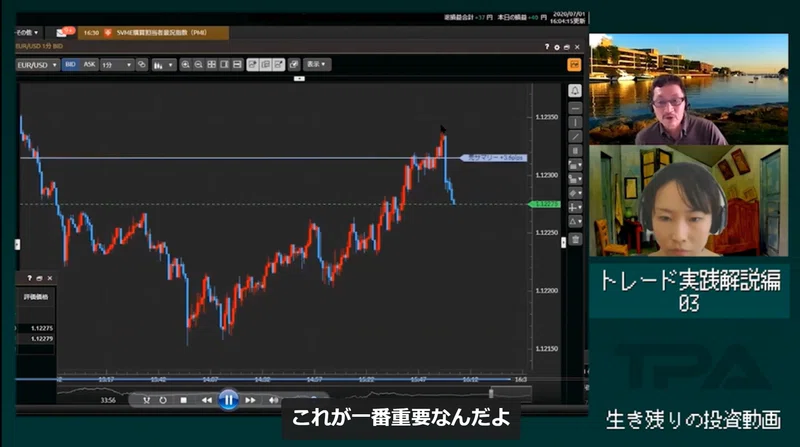Open the その他 menu
Image resolution: width=800 pixels, height=447 pixels.
click(x=27, y=33)
